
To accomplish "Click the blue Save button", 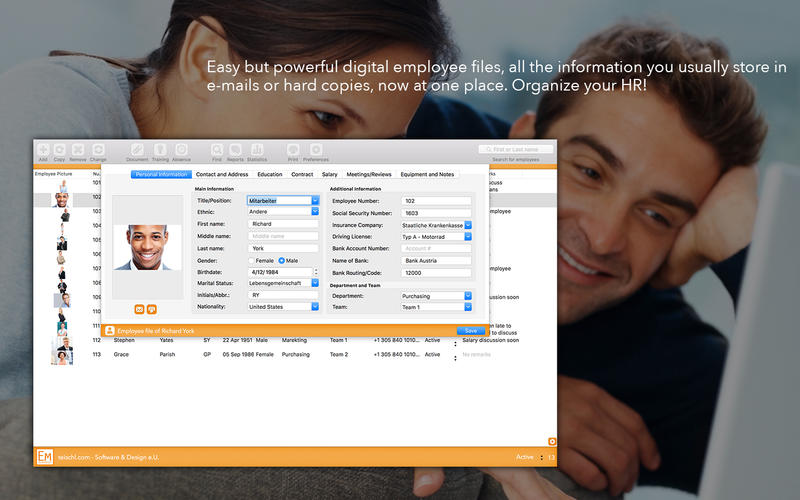I will pos(470,331).
